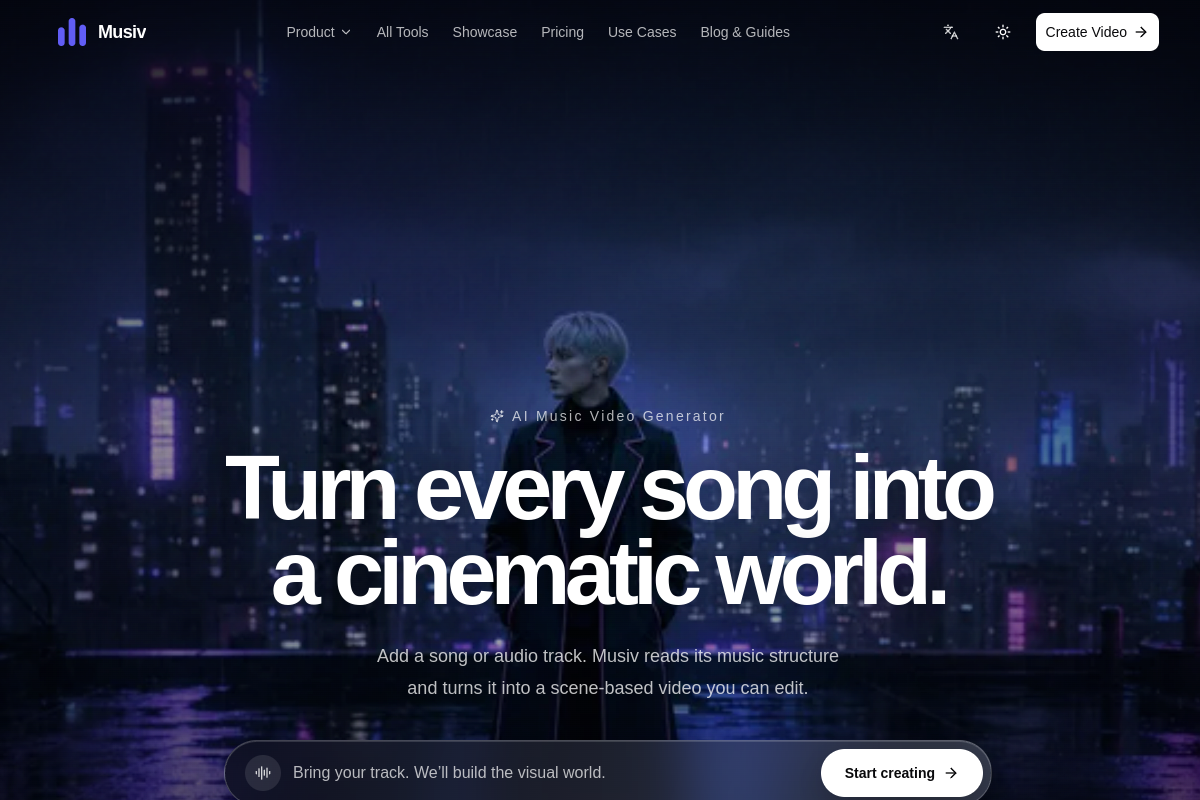Screen dimensions: 1200x800
Task: Click the 'AI Music Video Generator' label
Action: pyautogui.click(x=608, y=416)
